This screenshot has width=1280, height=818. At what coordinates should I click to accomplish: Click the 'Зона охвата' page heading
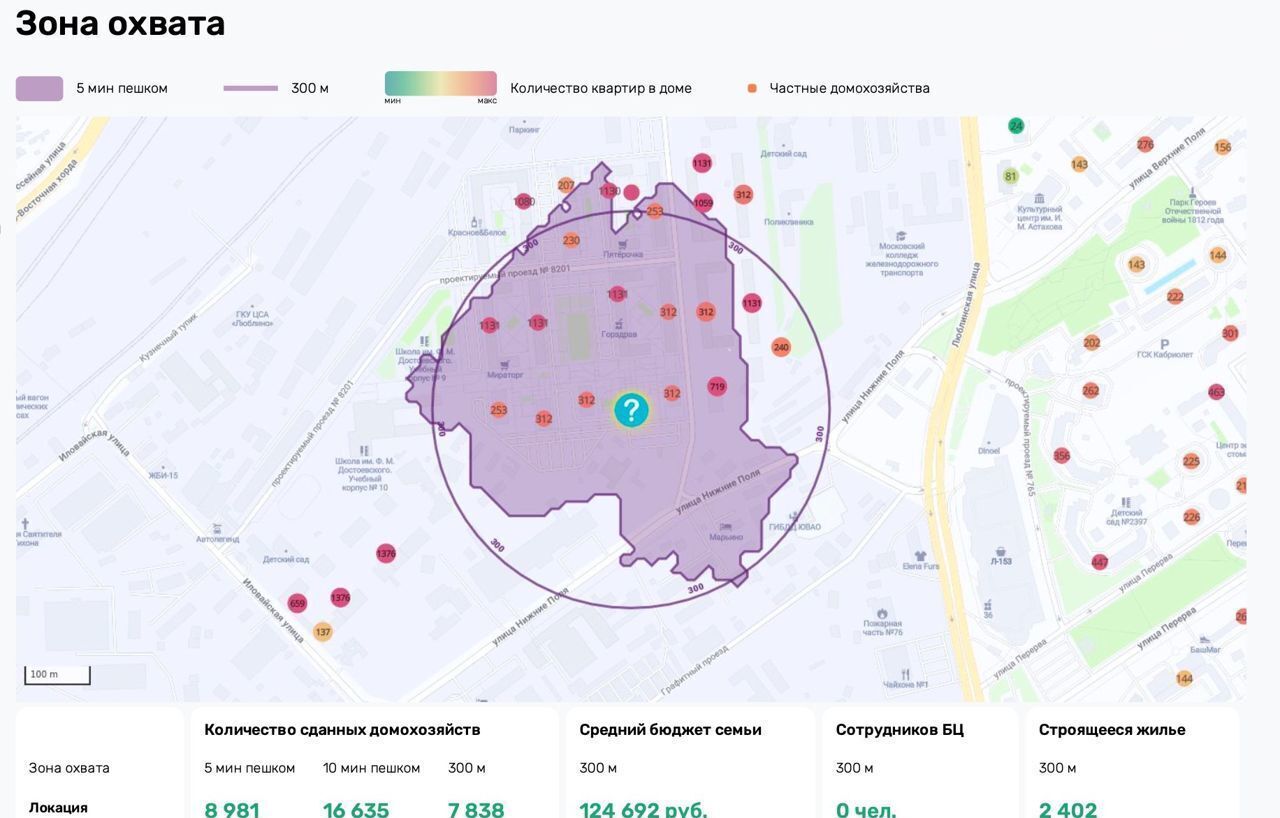pos(120,23)
